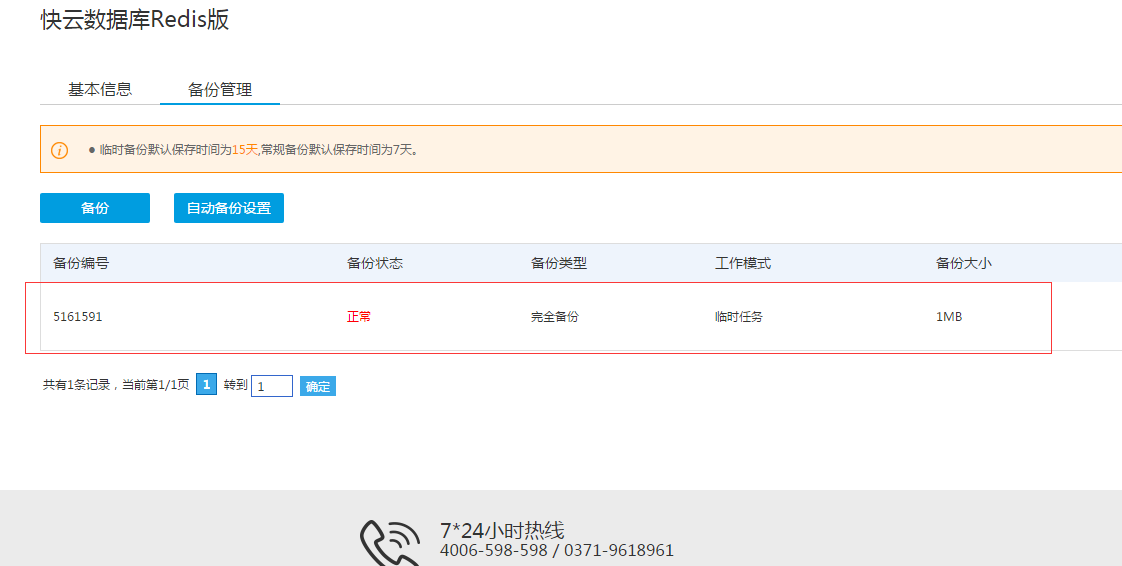The height and width of the screenshot is (566, 1122).
Task: Click the 临时任务 work mode cell
Action: click(x=739, y=317)
